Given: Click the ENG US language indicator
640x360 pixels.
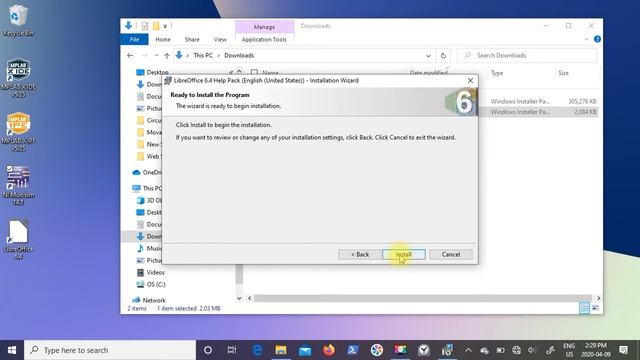Looking at the screenshot, I should (569, 350).
